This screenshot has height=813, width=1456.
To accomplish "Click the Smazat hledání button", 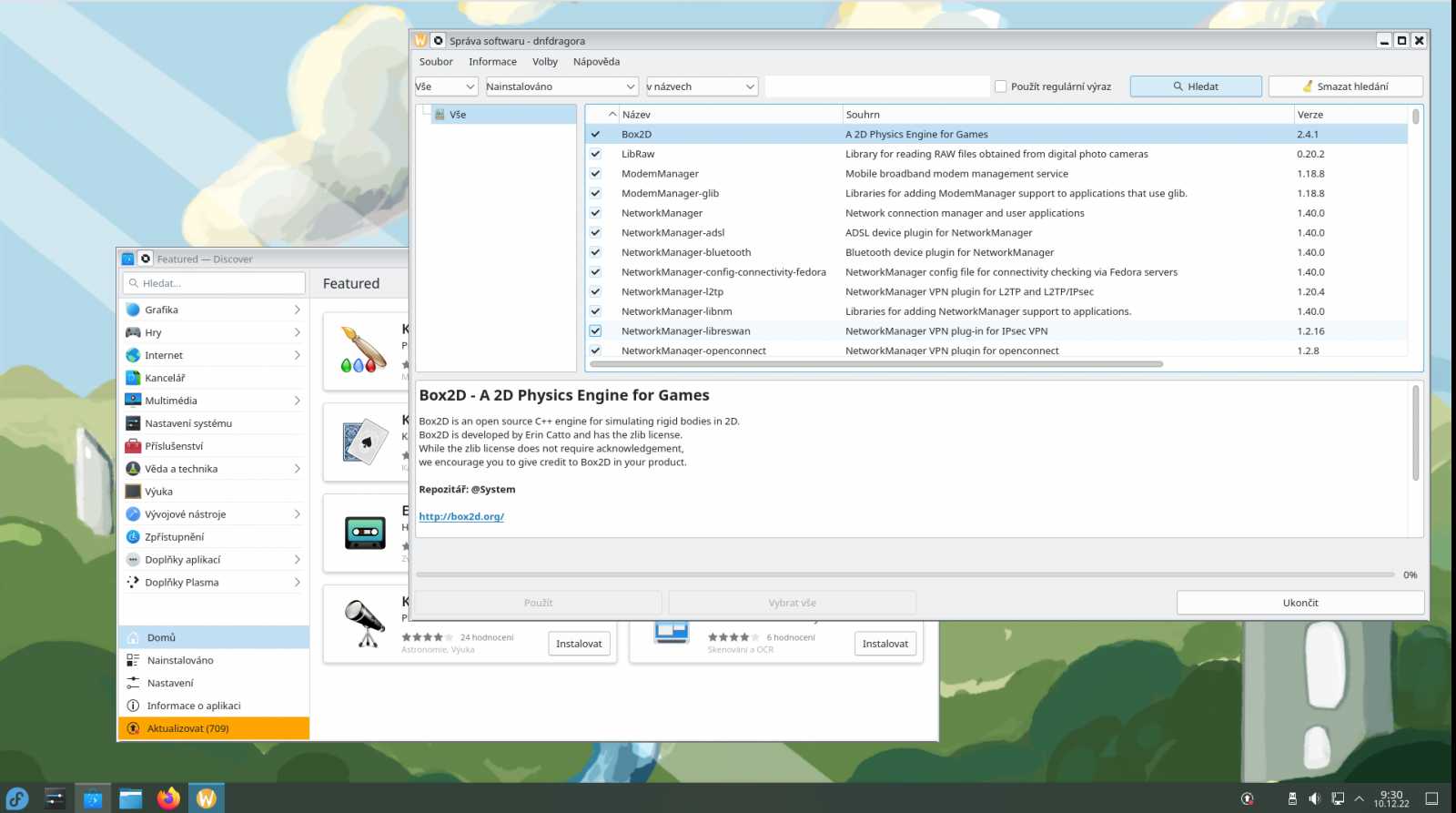I will (x=1346, y=86).
